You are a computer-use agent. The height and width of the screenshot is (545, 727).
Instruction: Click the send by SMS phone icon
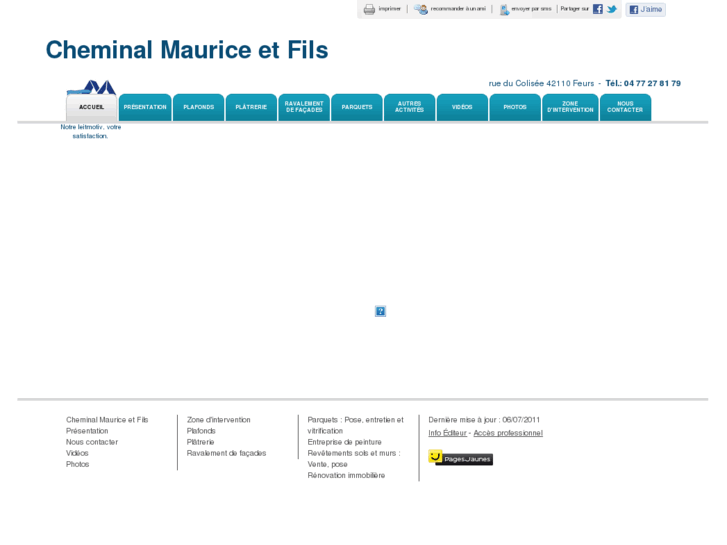[504, 9]
